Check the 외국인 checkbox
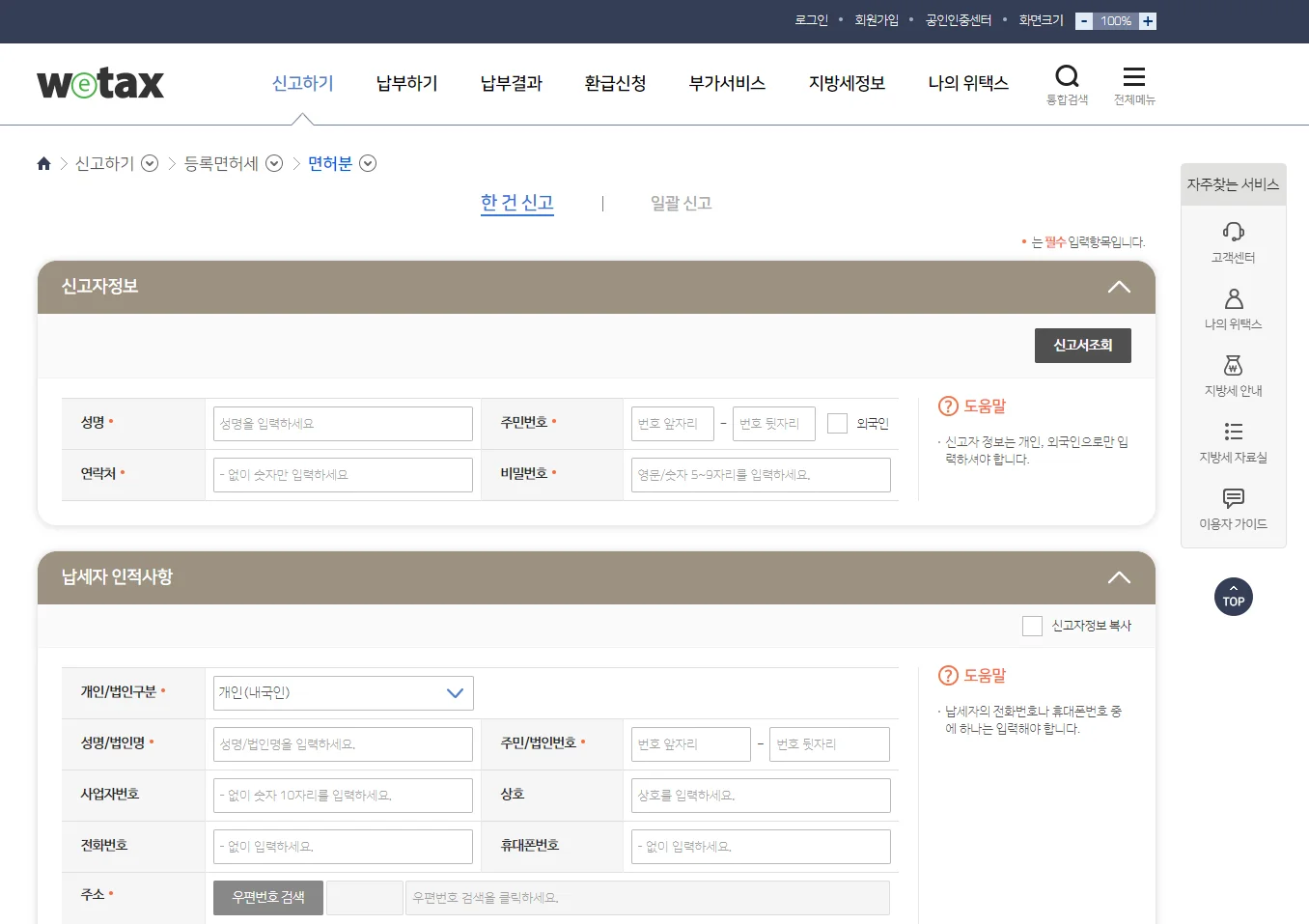The height and width of the screenshot is (924, 1309). (838, 424)
